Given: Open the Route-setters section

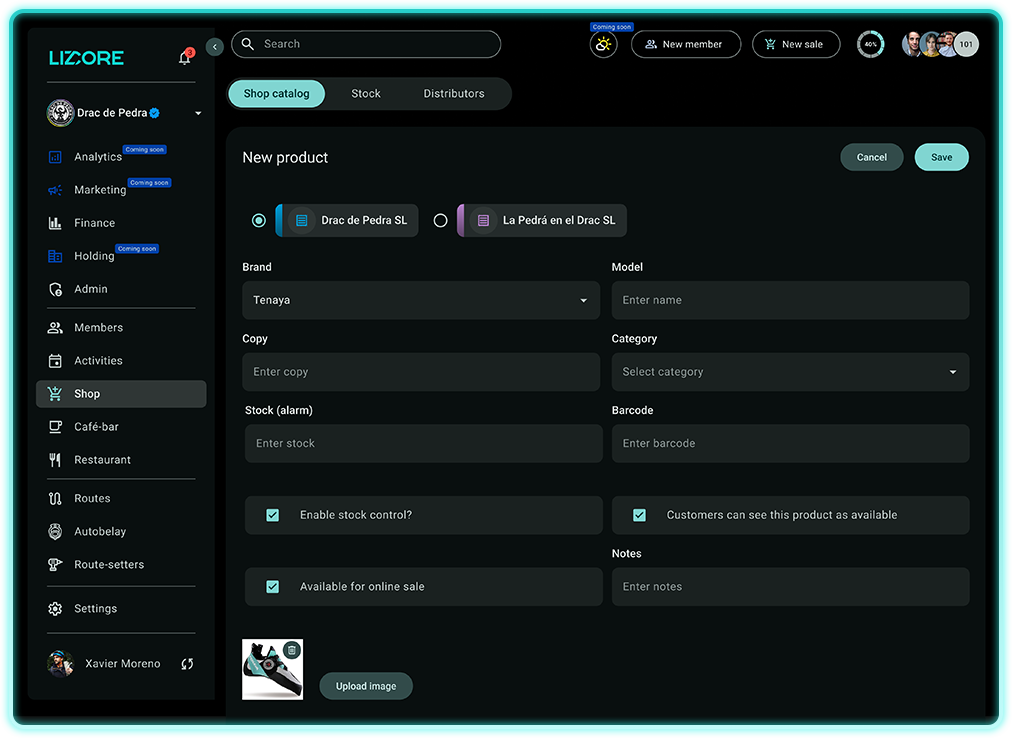Looking at the screenshot, I should [x=108, y=565].
